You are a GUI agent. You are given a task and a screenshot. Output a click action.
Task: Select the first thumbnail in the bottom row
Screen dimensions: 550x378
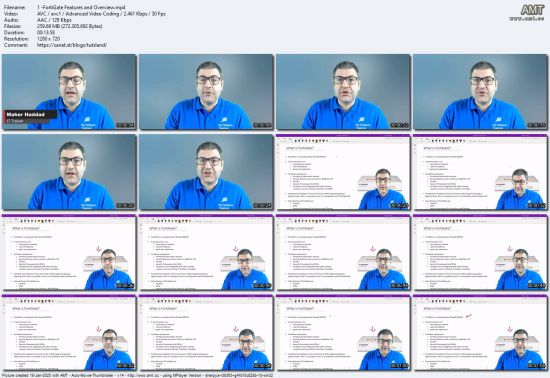pos(69,333)
